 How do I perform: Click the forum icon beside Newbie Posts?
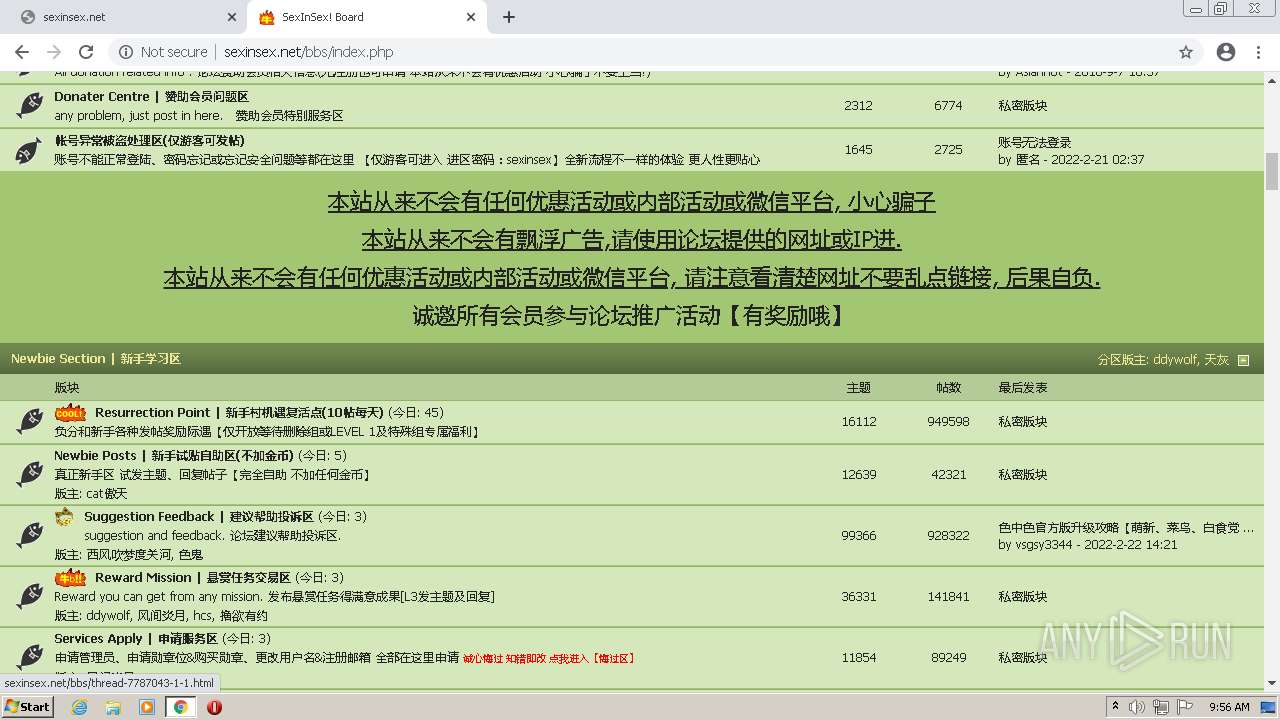(30, 474)
